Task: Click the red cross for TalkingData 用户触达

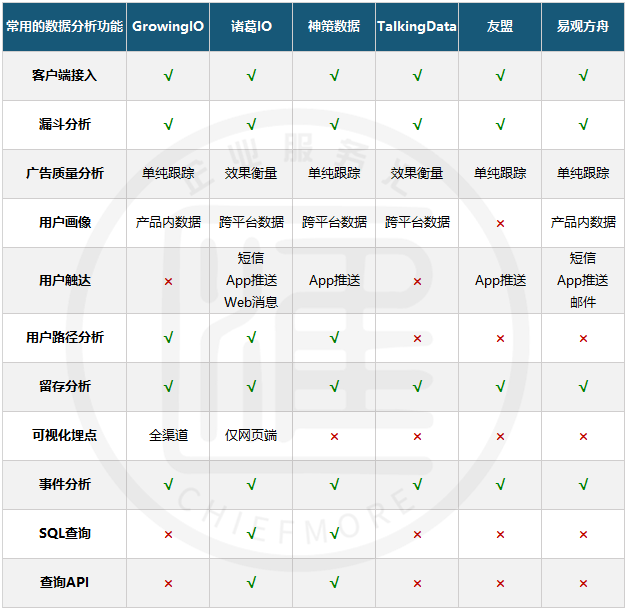Action: [417, 282]
